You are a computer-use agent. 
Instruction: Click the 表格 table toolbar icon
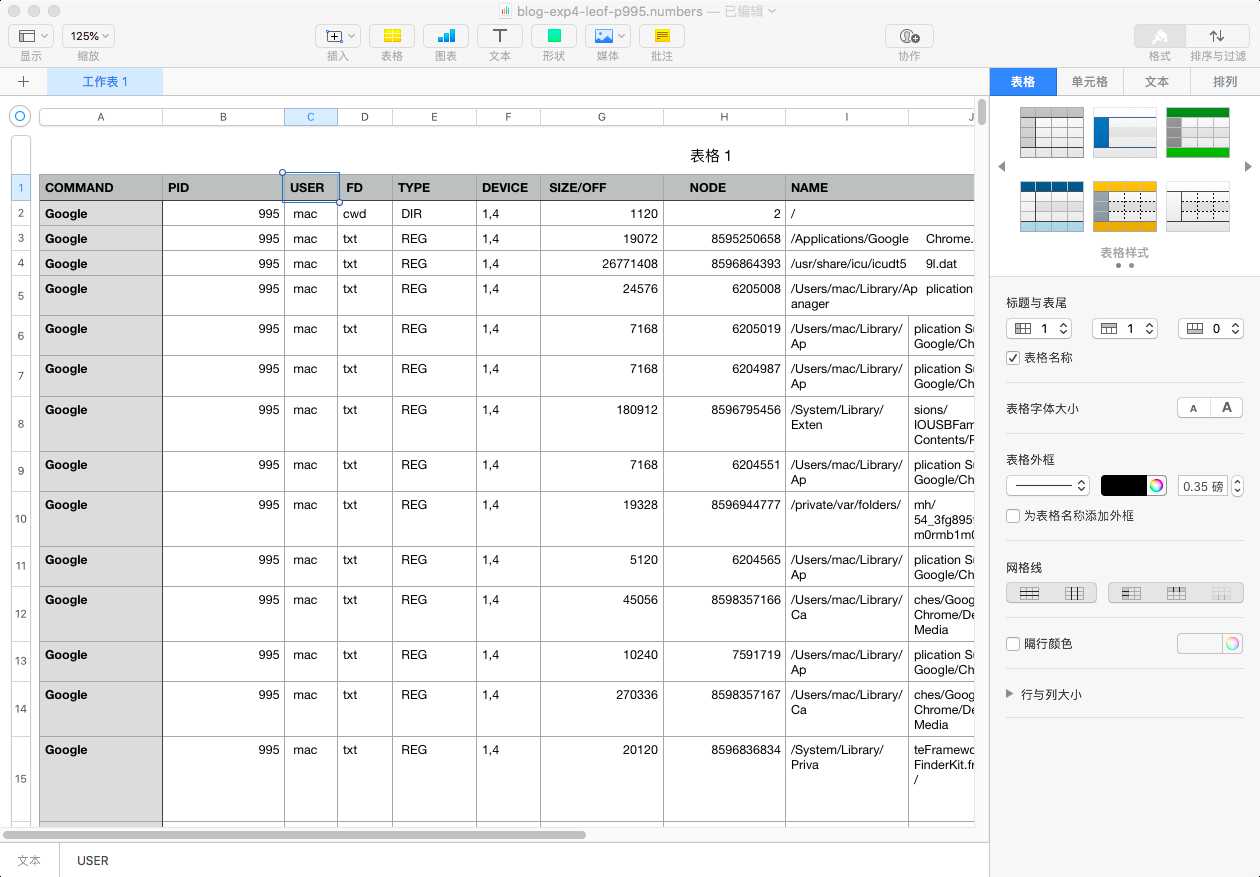click(392, 36)
